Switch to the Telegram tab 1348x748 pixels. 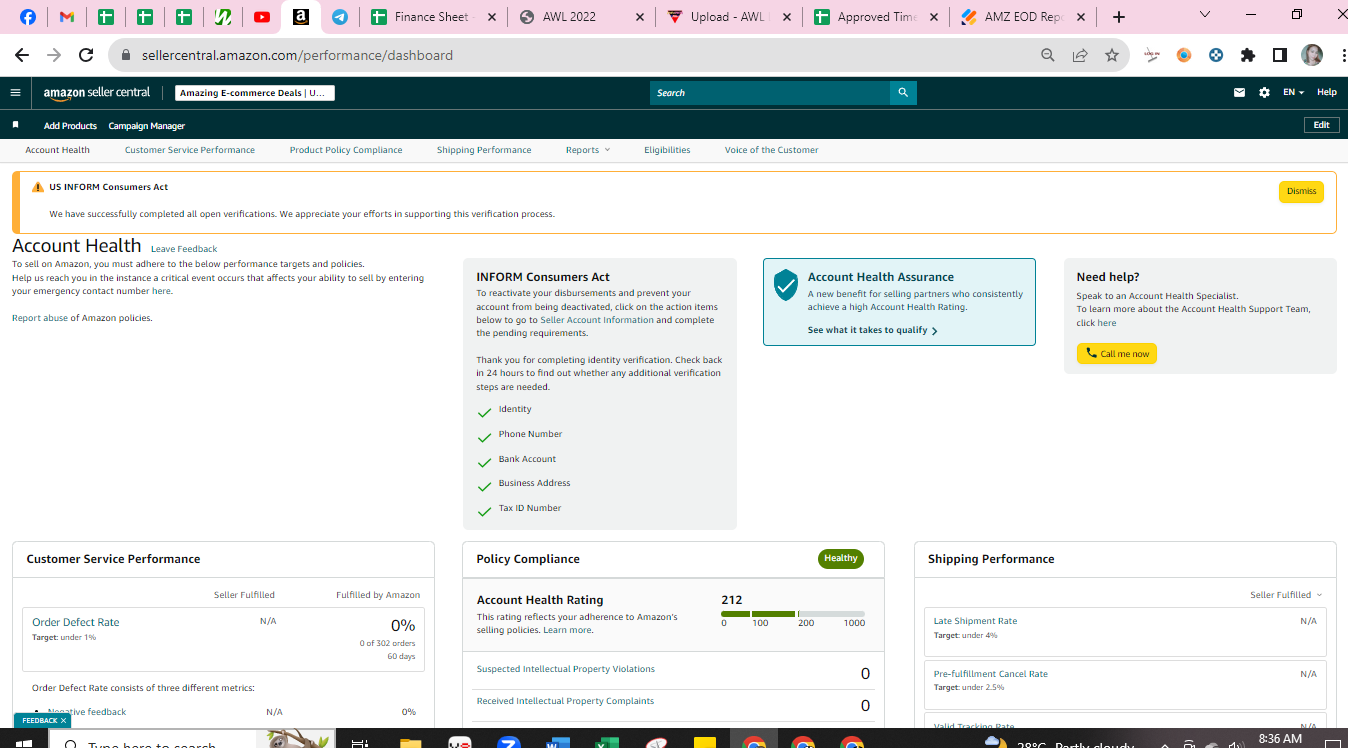[x=340, y=17]
